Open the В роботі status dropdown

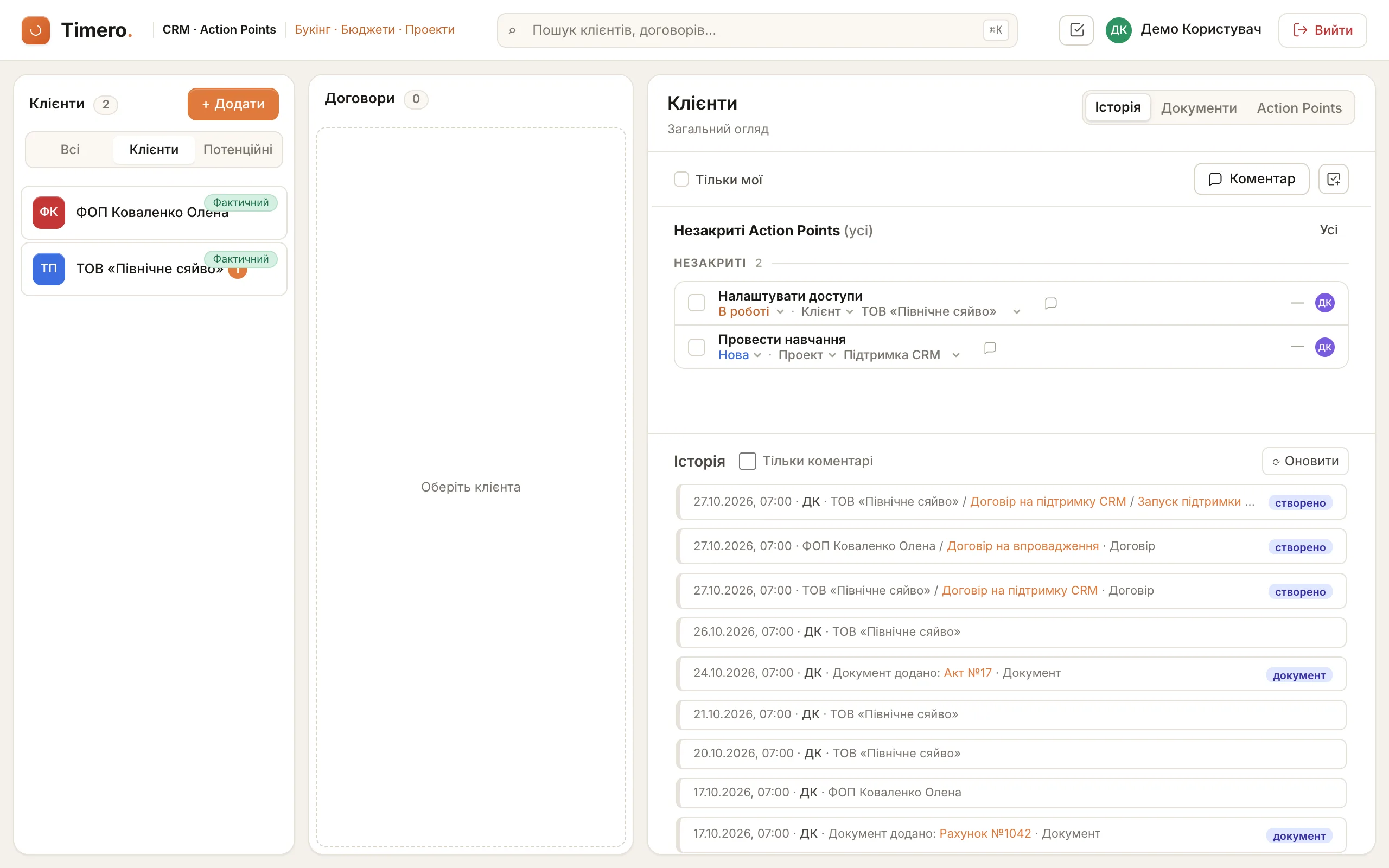751,312
